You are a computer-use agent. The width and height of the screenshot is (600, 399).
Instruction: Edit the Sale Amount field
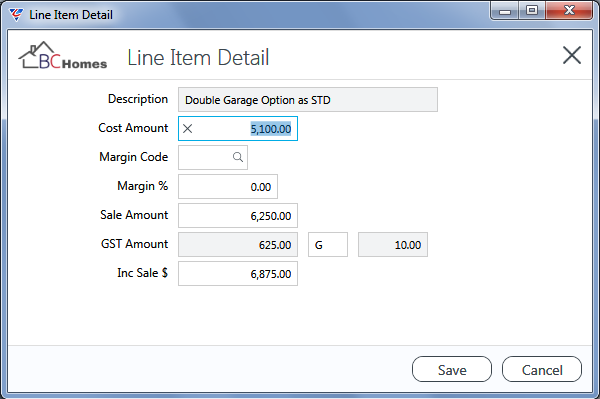pos(238,215)
